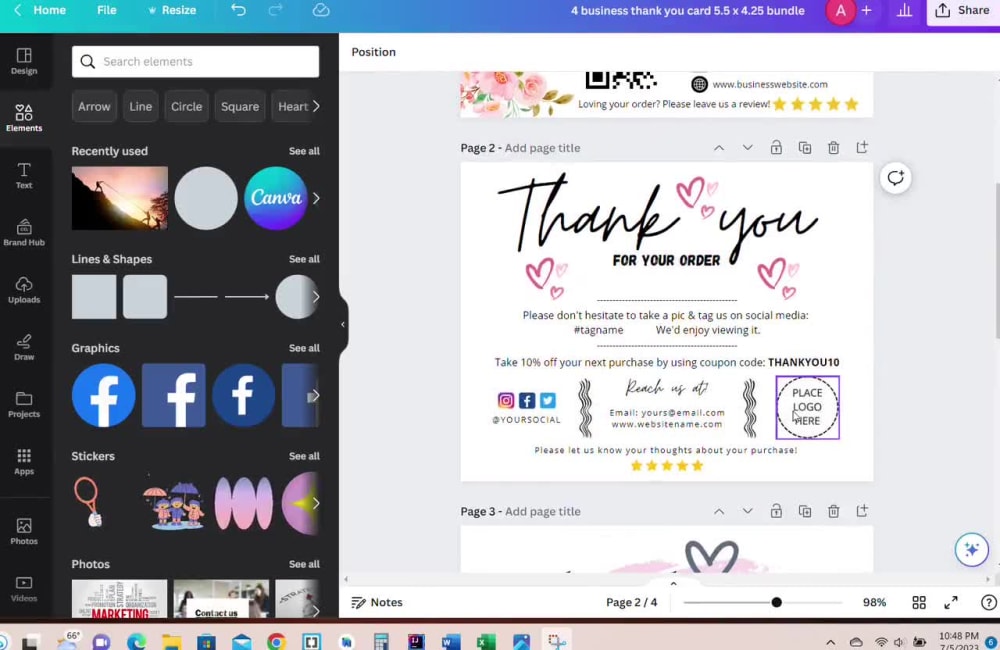Adjust the zoom slider

(776, 602)
